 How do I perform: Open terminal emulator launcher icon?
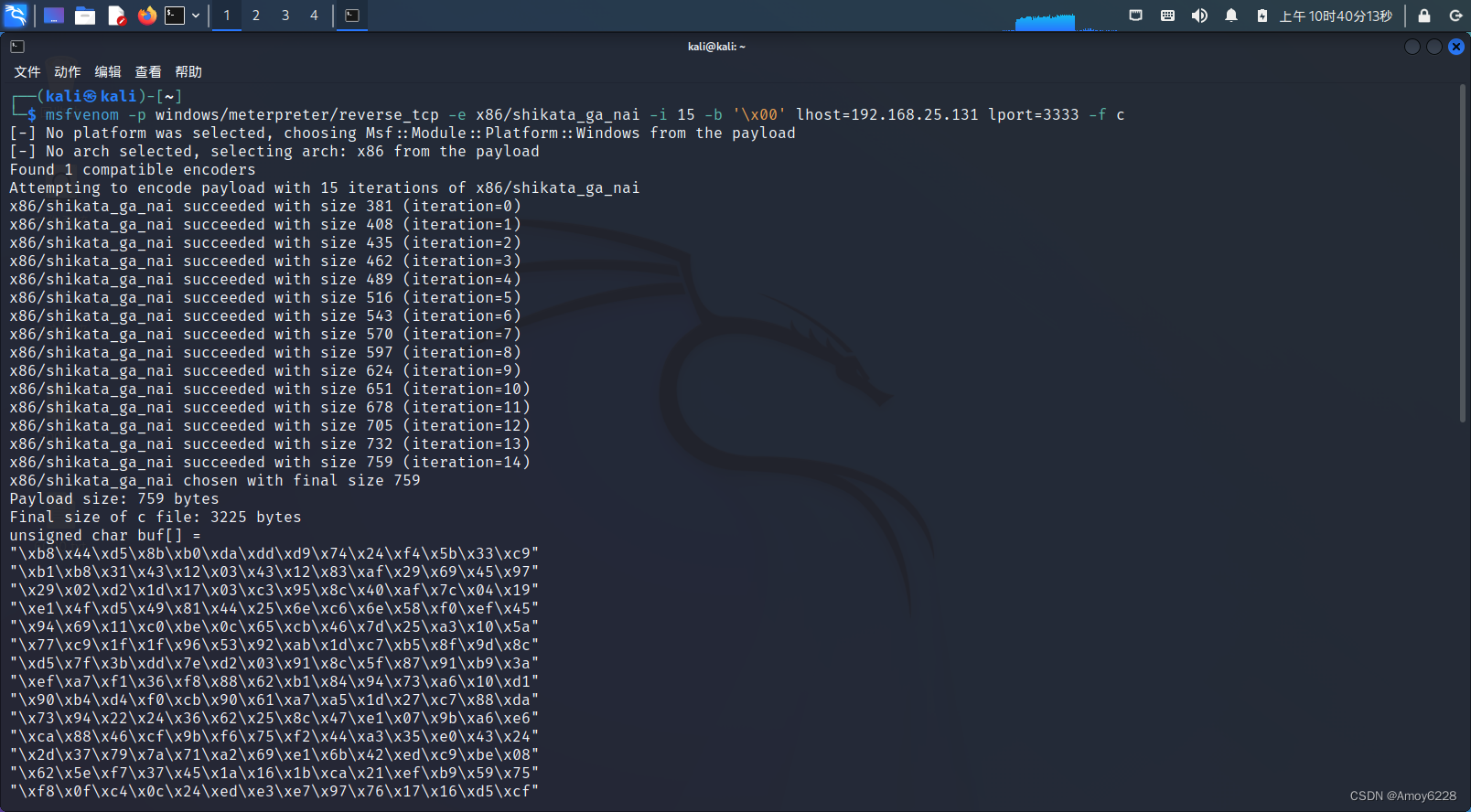pyautogui.click(x=175, y=16)
